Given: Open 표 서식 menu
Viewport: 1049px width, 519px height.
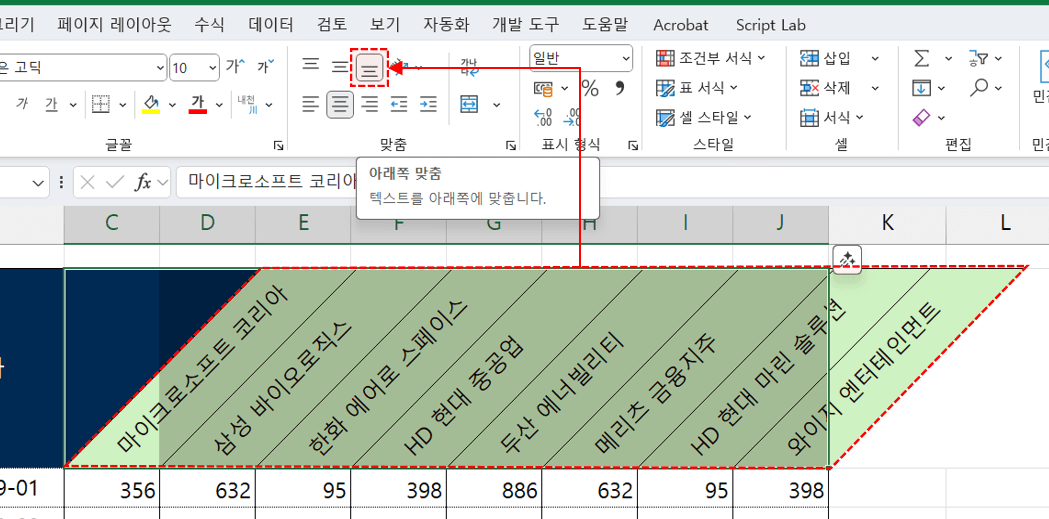Looking at the screenshot, I should click(x=696, y=88).
